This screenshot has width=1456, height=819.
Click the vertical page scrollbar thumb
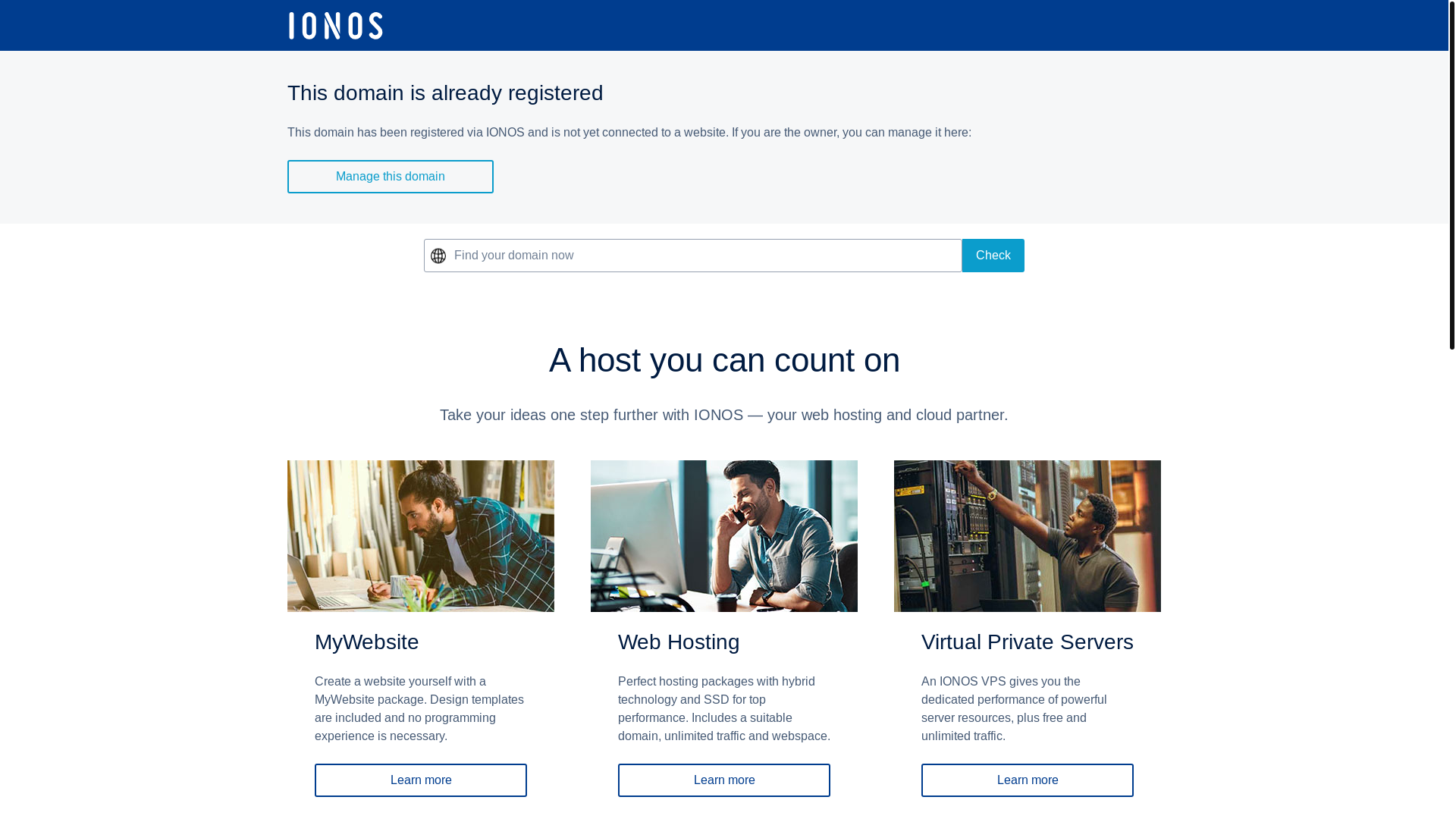(x=1451, y=174)
